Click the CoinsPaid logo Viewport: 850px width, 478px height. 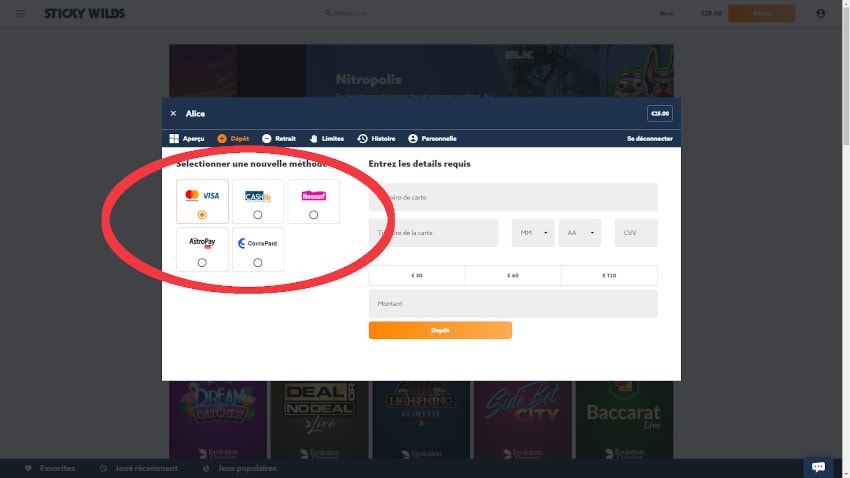(x=258, y=243)
